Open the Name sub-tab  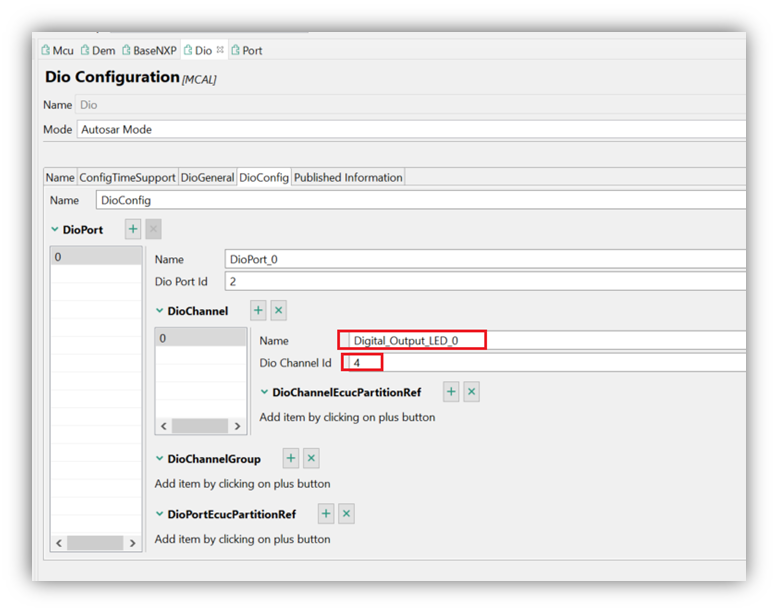point(60,178)
